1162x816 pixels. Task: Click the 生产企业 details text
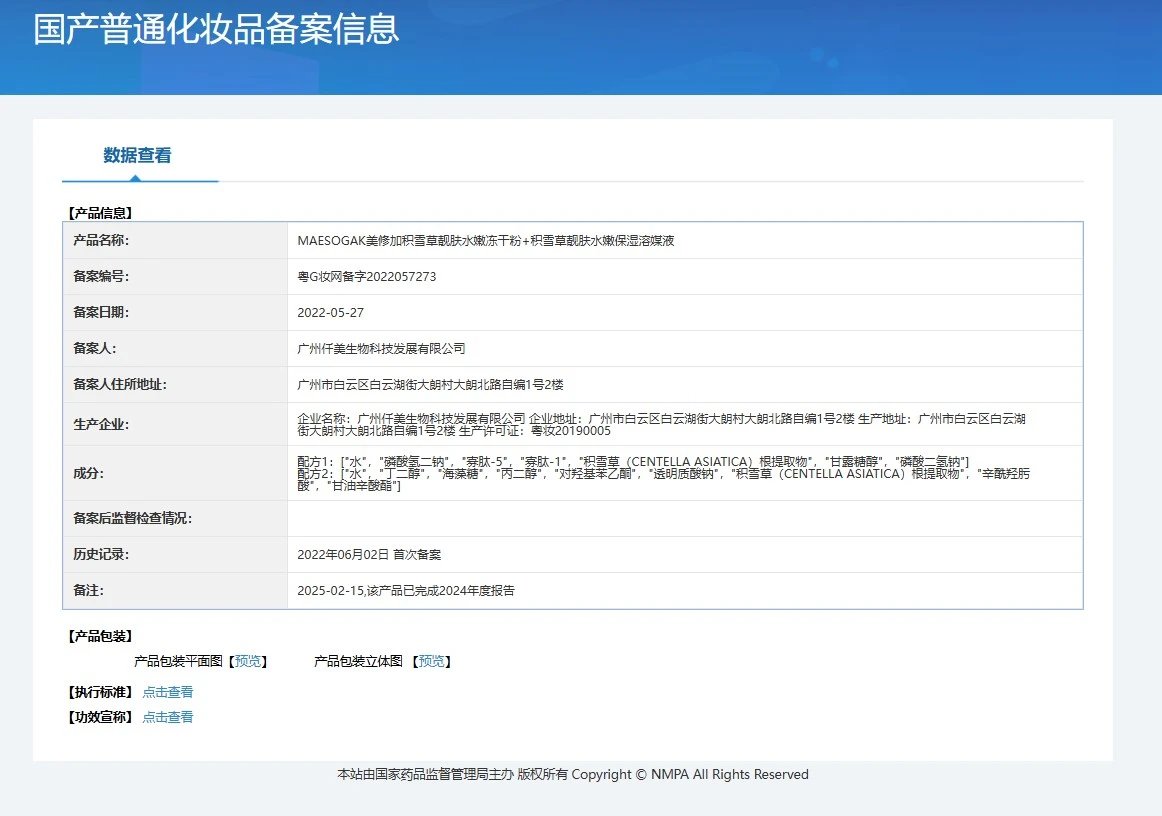pos(661,425)
